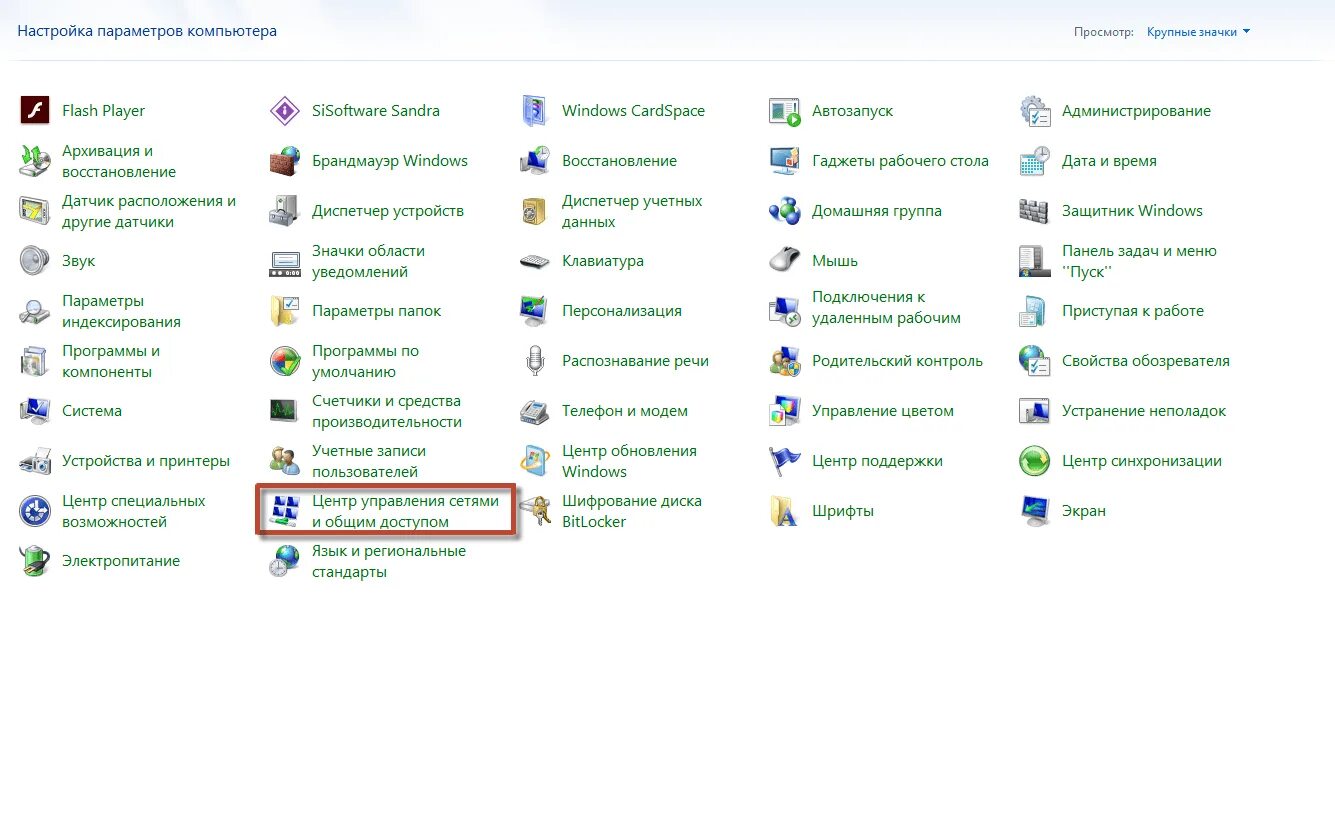Click the Система icon

coord(35,410)
